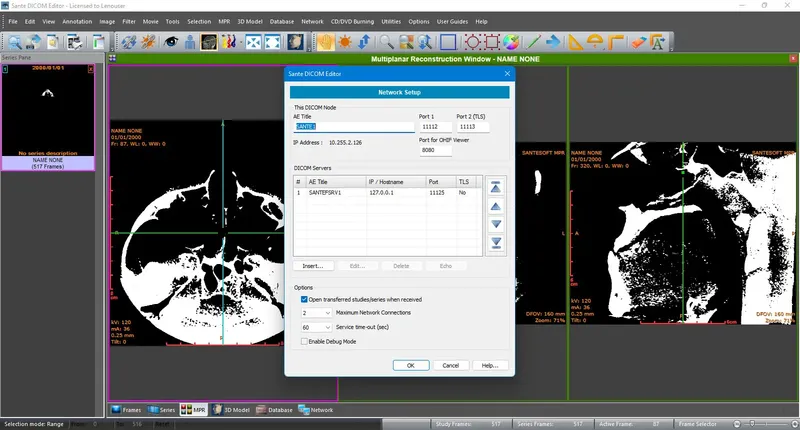Move selected server down one row

pos(495,225)
